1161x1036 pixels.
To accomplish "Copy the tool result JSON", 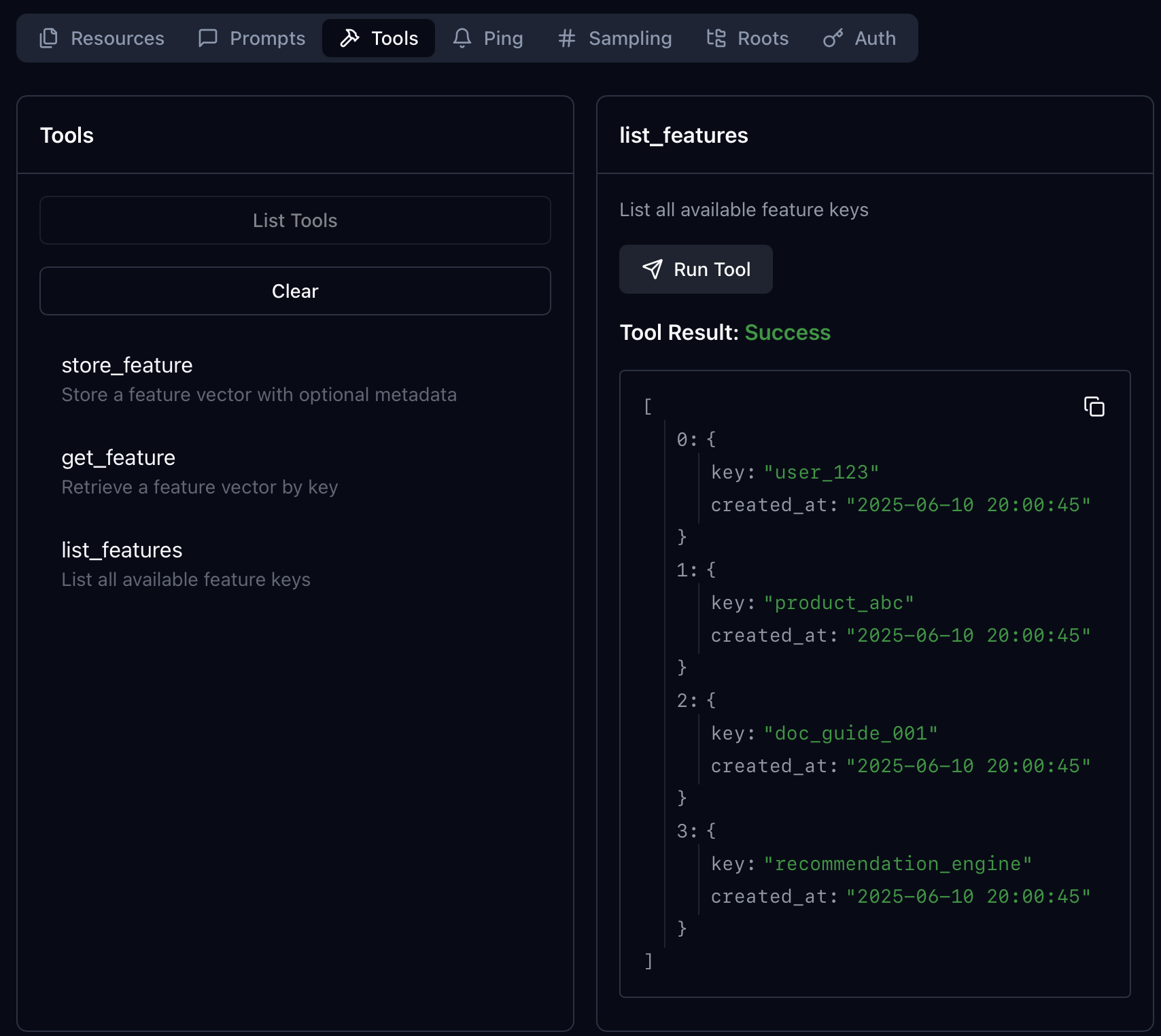I will coord(1094,407).
